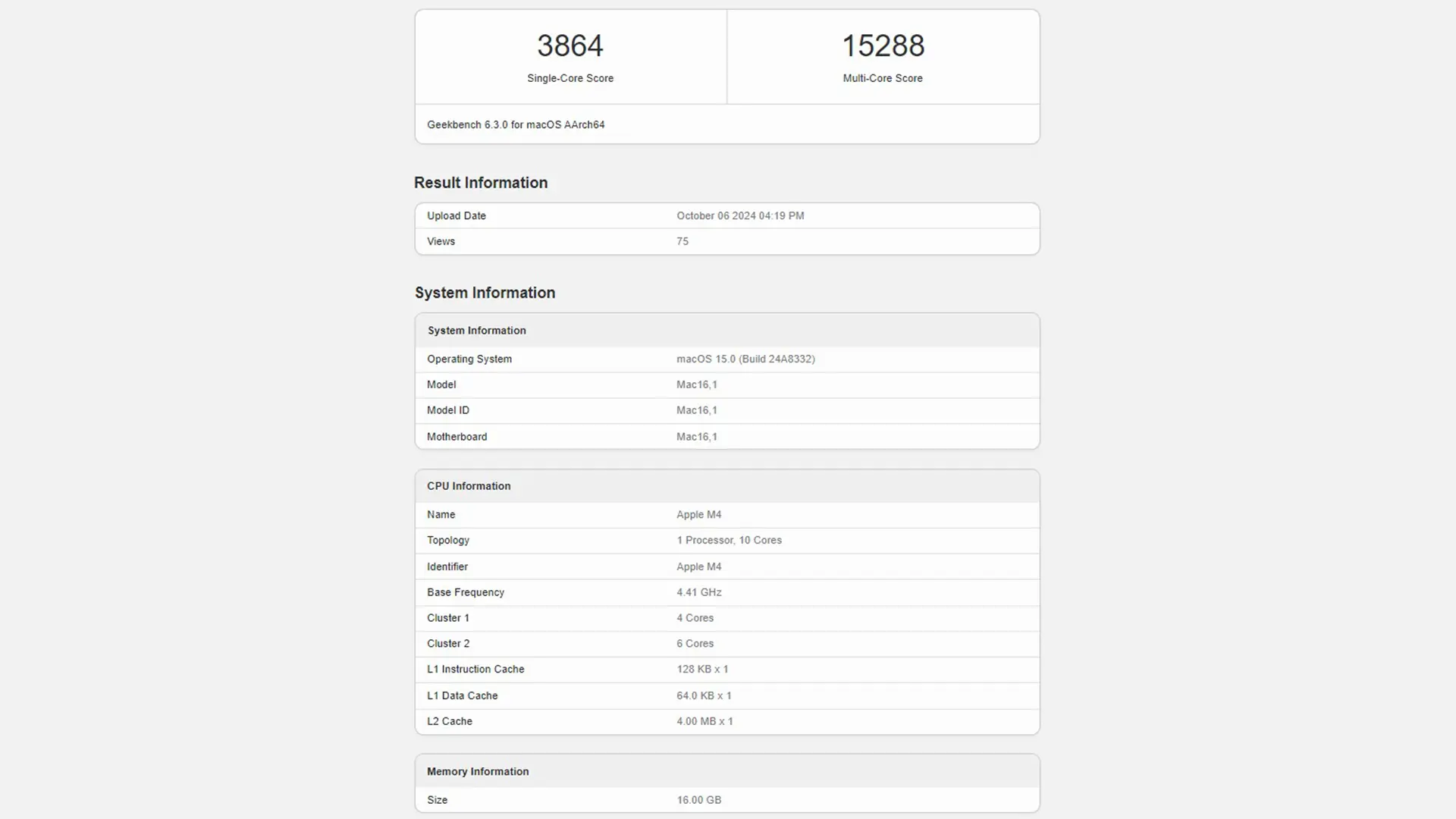1456x819 pixels.
Task: Click Geekbench 6.3.0 for macOS AArch64 text
Action: [x=516, y=124]
